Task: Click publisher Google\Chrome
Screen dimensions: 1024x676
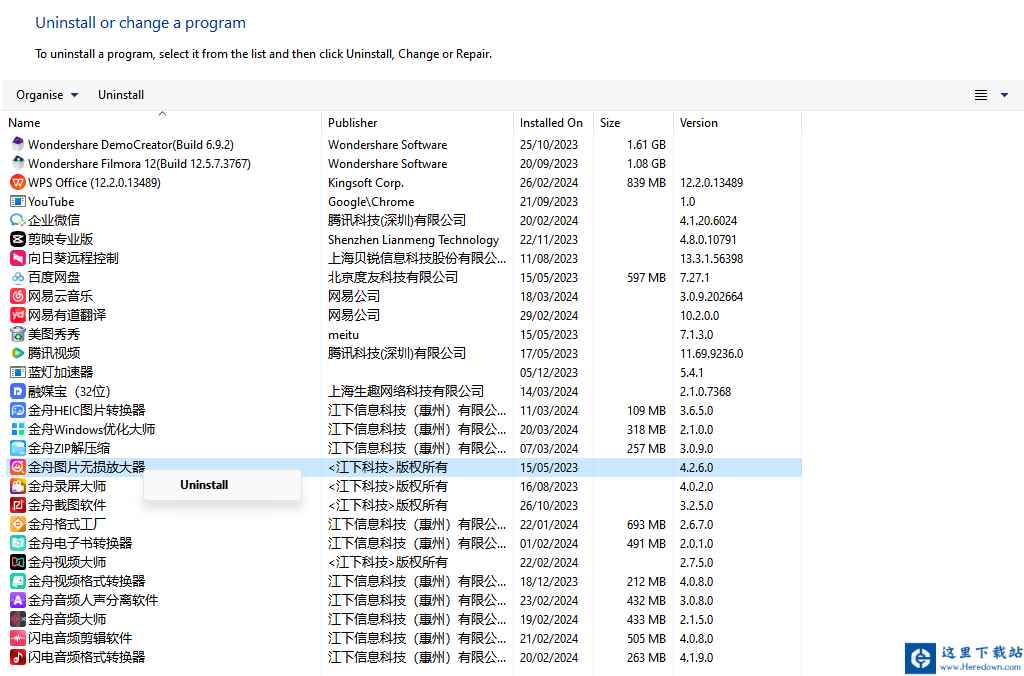Action: [371, 202]
